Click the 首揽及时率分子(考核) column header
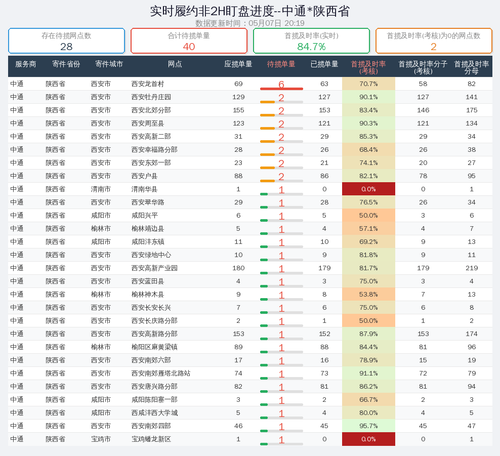This screenshot has width=500, height=456. 423,67
